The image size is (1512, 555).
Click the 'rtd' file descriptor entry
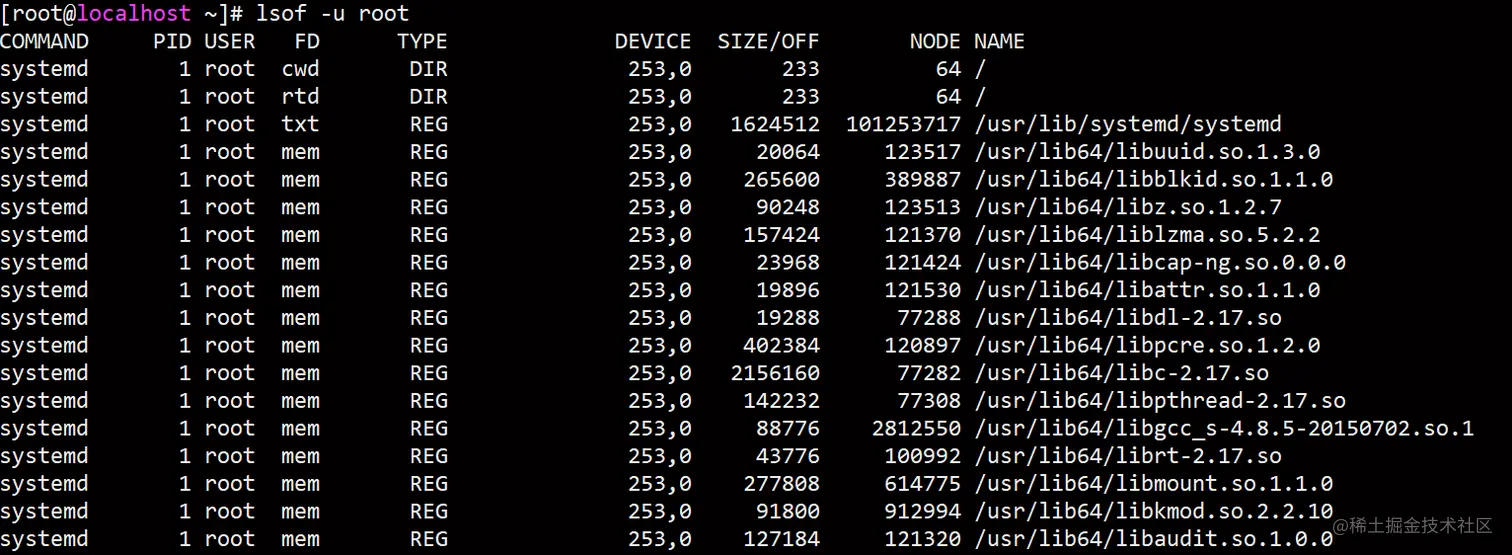[301, 97]
